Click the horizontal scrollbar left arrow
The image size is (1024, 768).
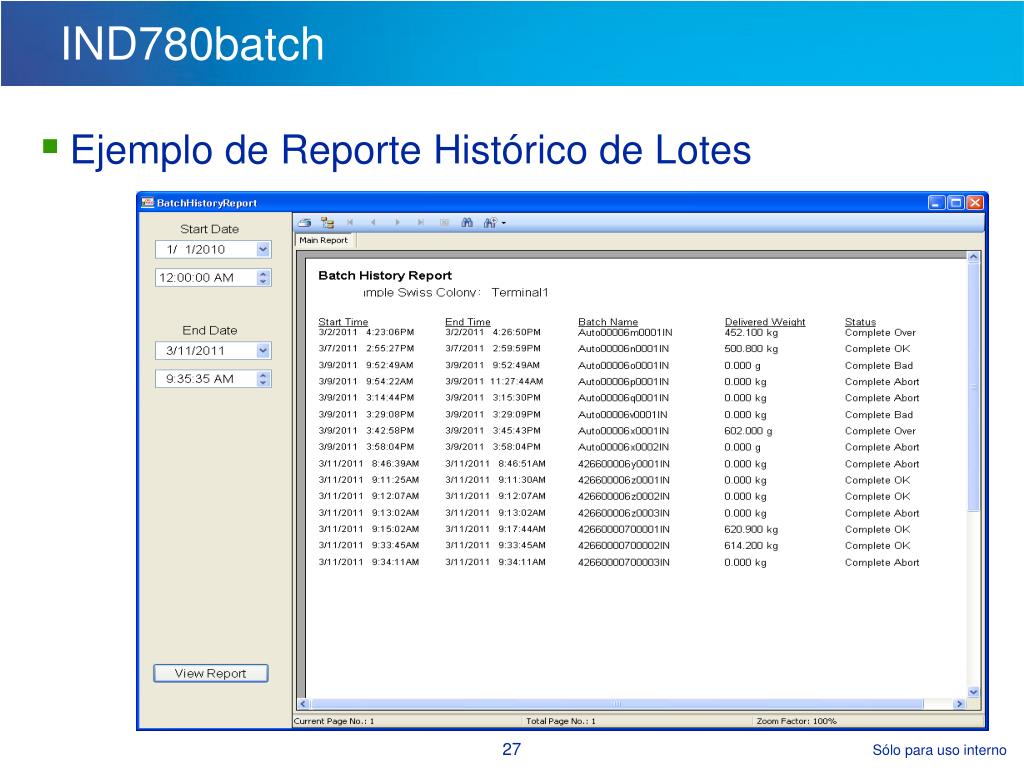(x=303, y=704)
